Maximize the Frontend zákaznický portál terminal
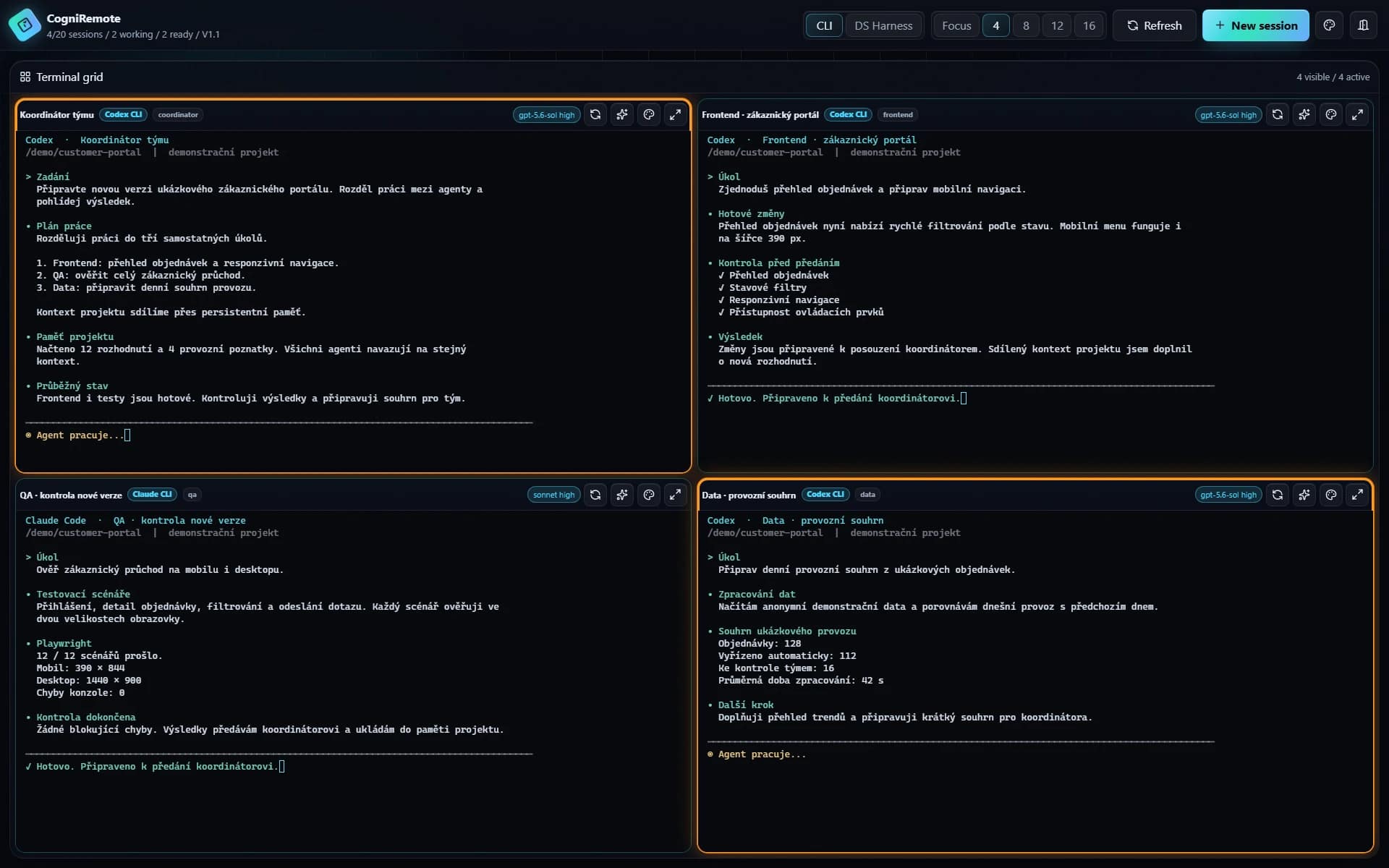Screen dimensions: 1389x868 pyautogui.click(x=1358, y=114)
